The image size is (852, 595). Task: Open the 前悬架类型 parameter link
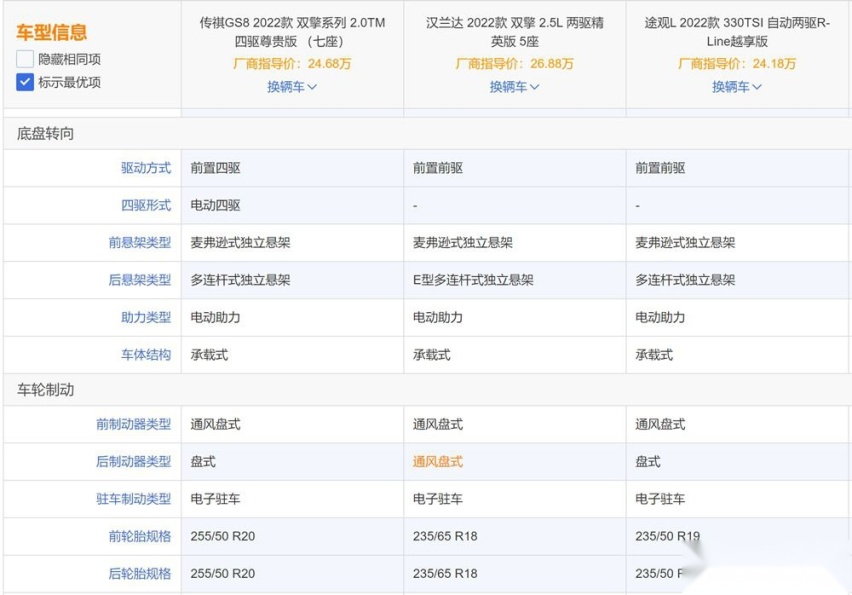click(x=140, y=242)
